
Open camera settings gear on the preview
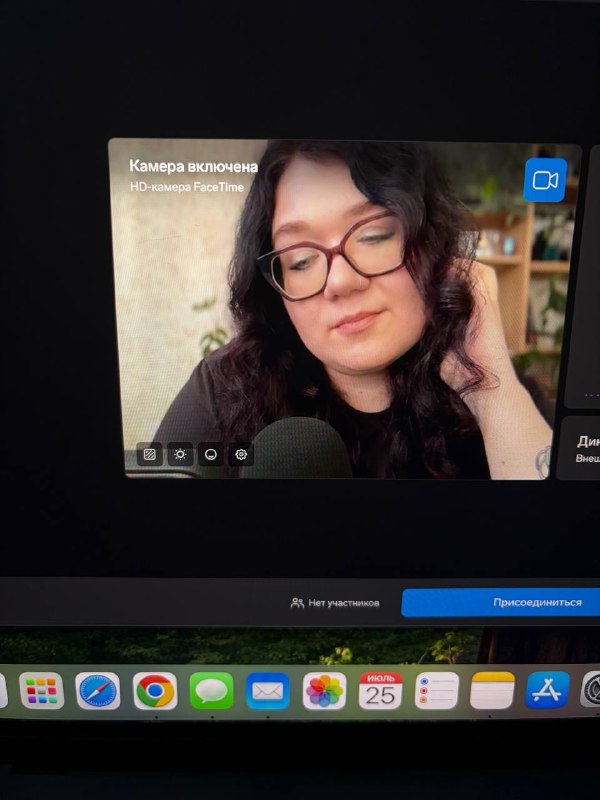click(x=241, y=454)
